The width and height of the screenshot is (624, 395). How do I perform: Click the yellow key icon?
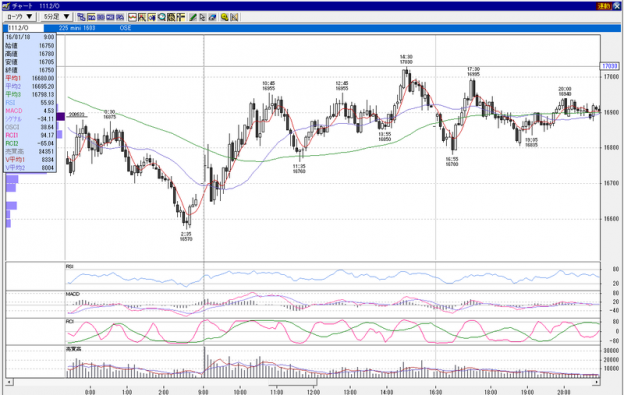coord(224,17)
